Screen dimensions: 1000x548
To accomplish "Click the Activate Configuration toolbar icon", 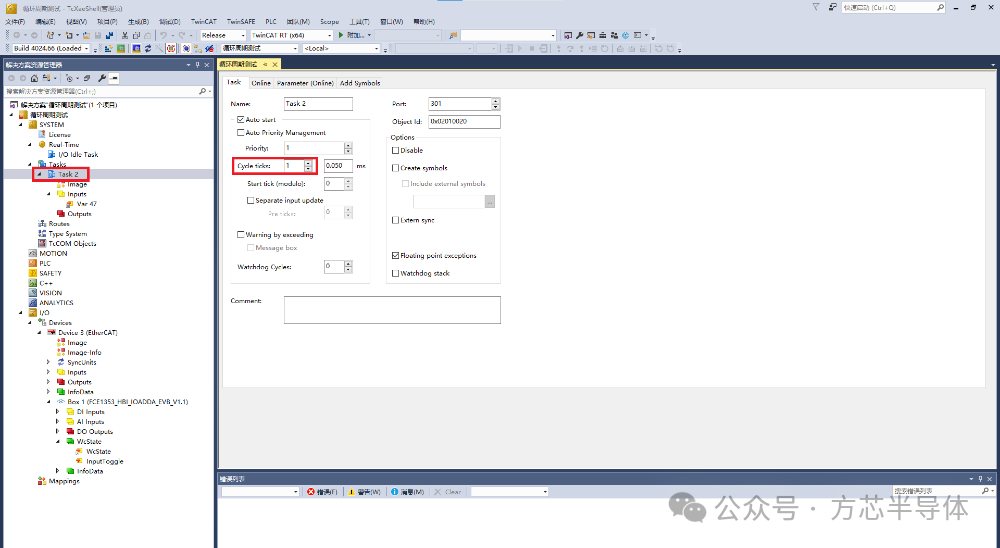I will pos(108,48).
